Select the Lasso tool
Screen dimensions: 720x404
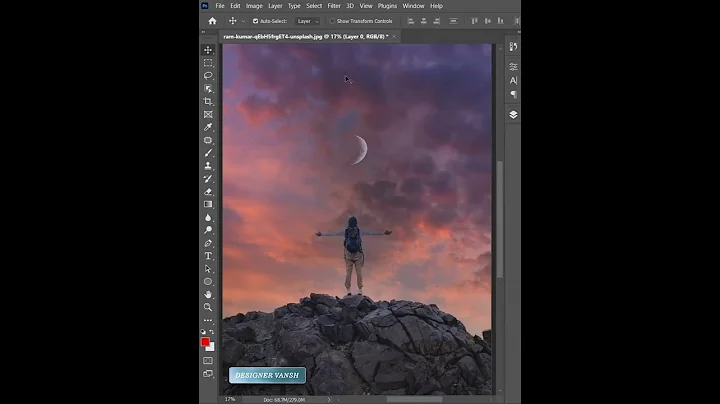click(x=208, y=75)
